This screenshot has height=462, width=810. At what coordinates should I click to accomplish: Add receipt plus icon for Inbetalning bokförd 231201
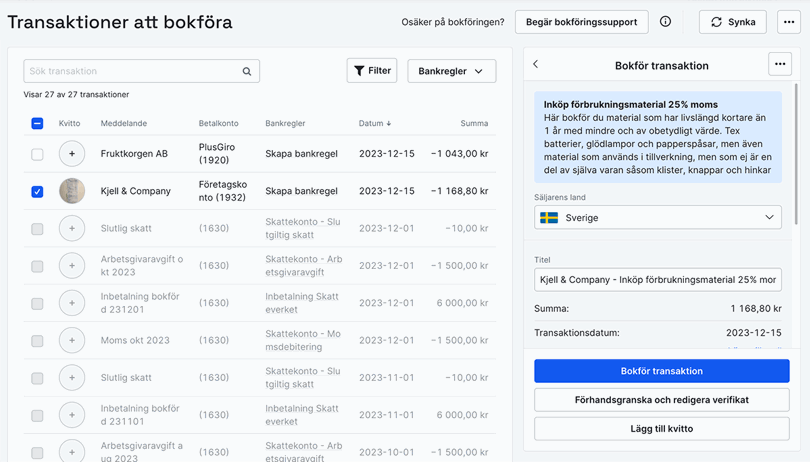click(x=72, y=303)
